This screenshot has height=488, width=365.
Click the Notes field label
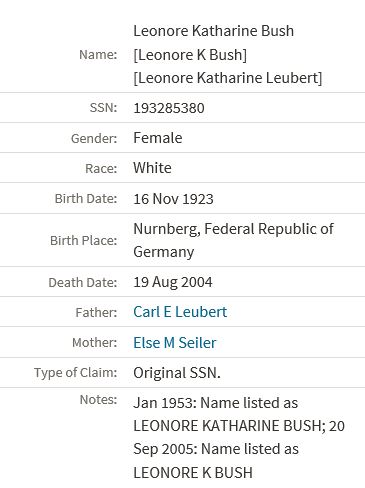pyautogui.click(x=98, y=399)
